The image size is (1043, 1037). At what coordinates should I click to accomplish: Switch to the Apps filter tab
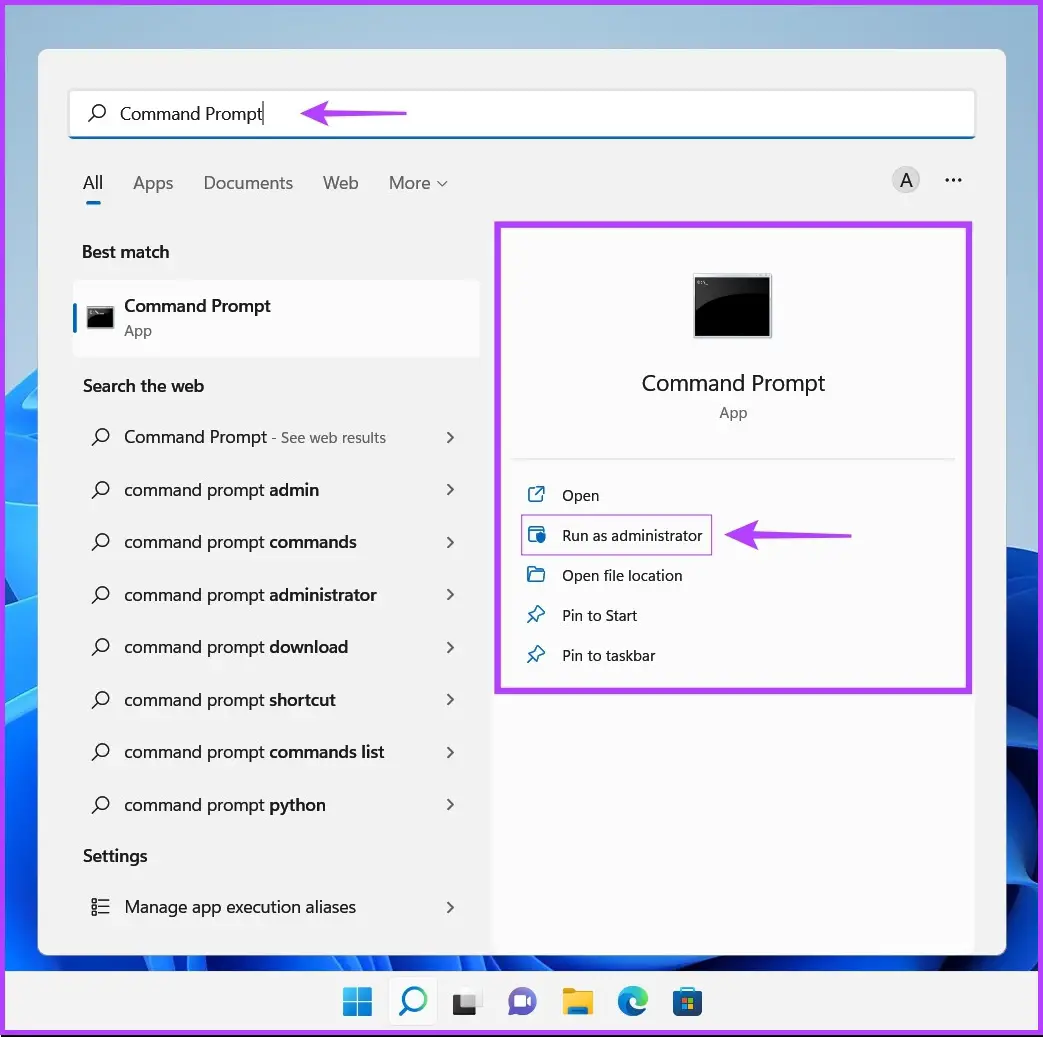153,183
